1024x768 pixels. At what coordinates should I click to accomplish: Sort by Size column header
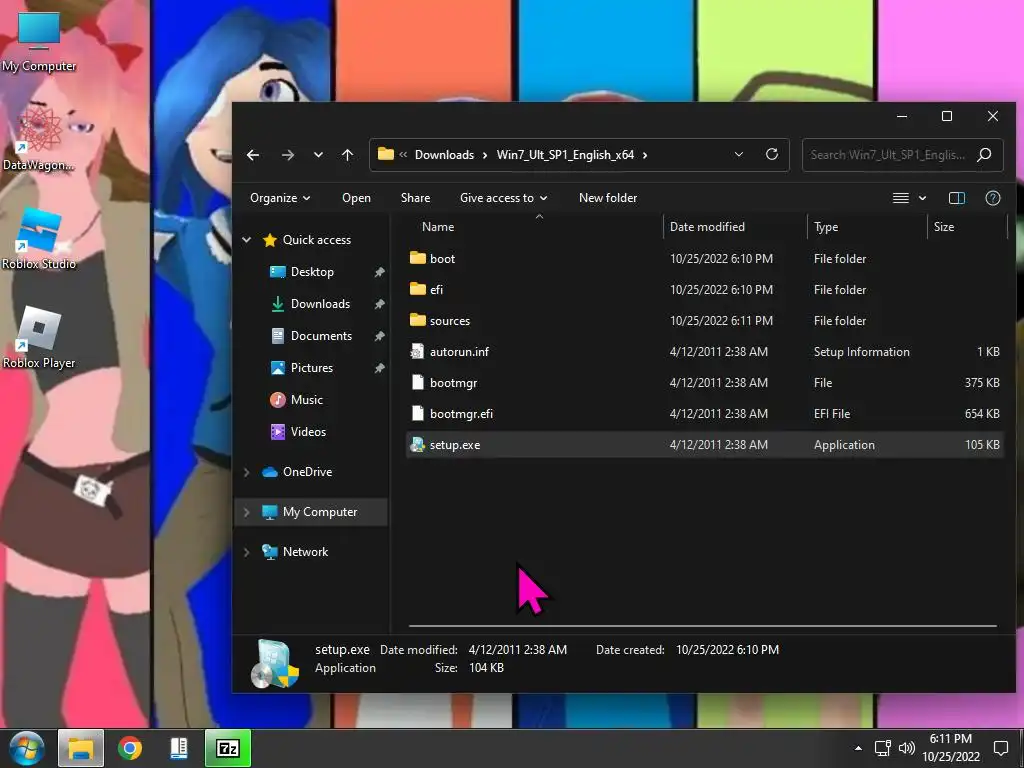pos(944,227)
